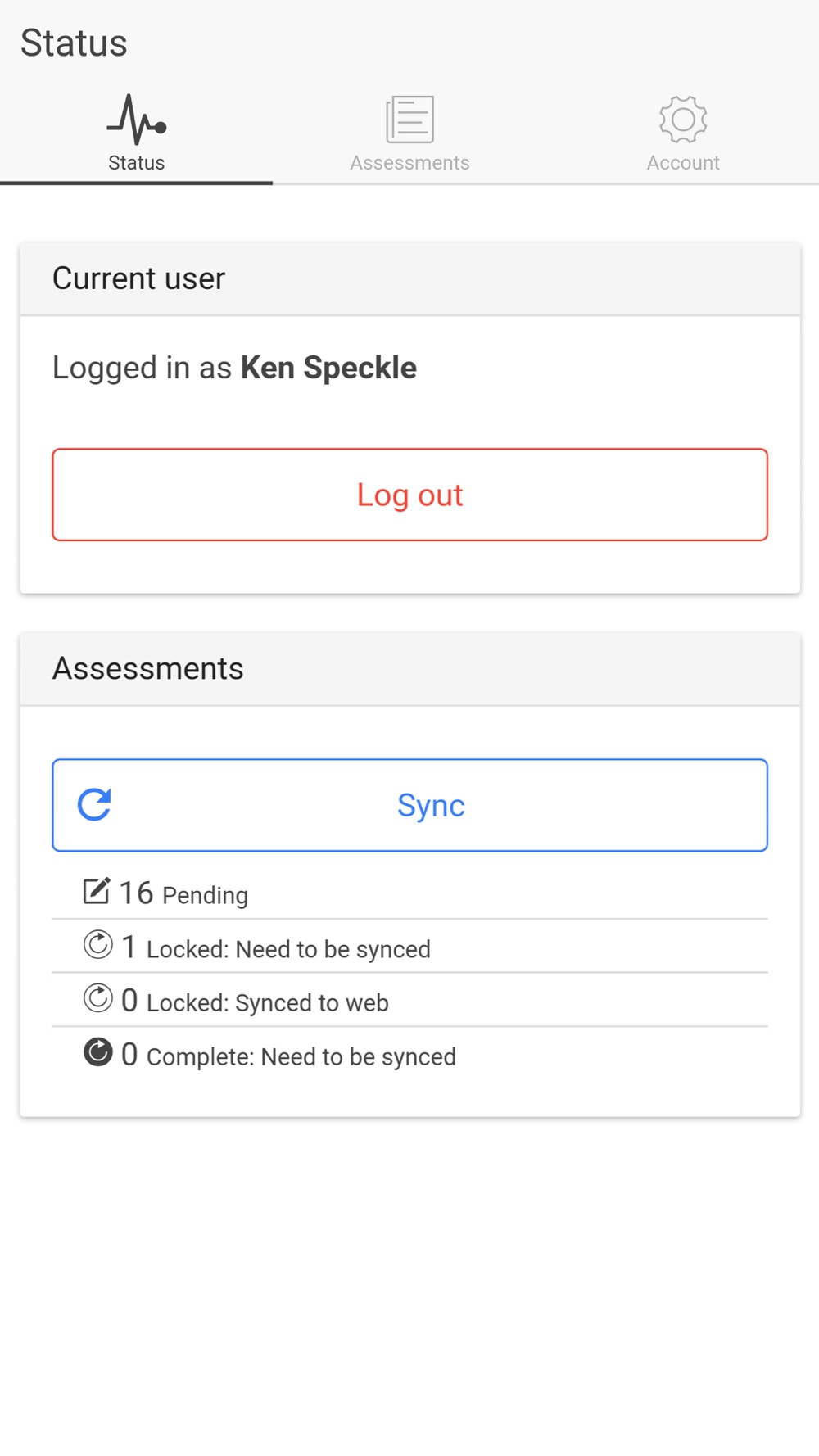Click the icon beside 'Locked: Synced to web'
This screenshot has height=1456, width=819.
tap(97, 998)
